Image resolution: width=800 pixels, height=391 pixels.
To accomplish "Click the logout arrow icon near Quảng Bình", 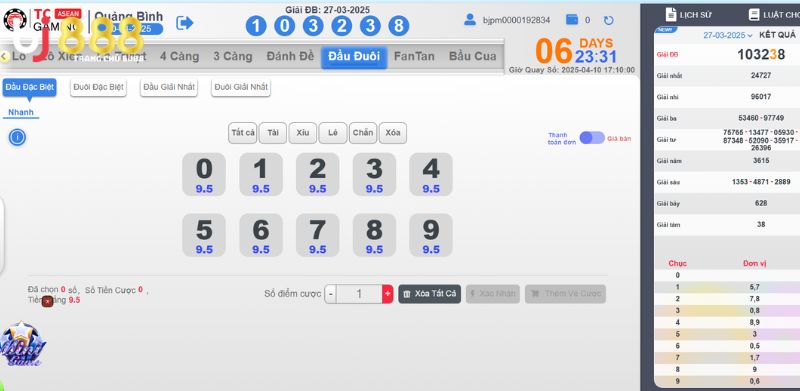I will [x=184, y=22].
